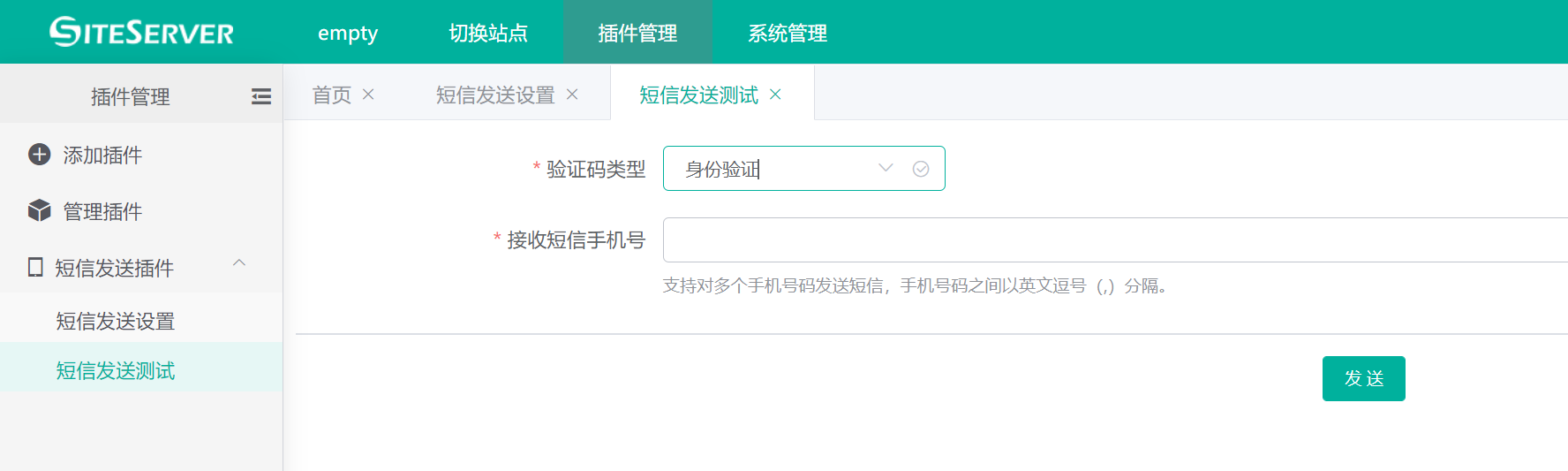Click the SiteServer logo
Screen dimensions: 1568x471
pyautogui.click(x=141, y=32)
